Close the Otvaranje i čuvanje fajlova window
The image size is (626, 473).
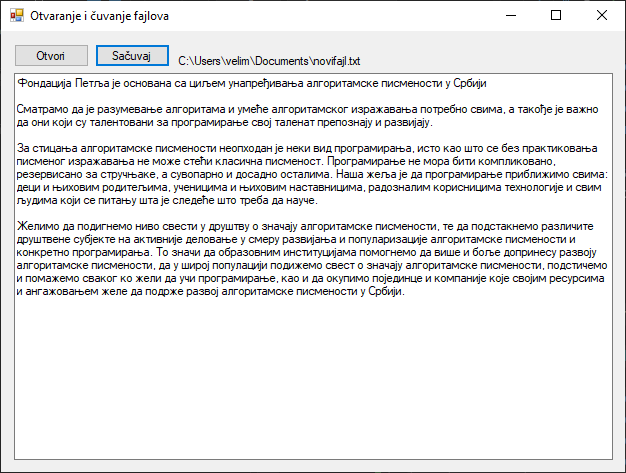(x=602, y=15)
